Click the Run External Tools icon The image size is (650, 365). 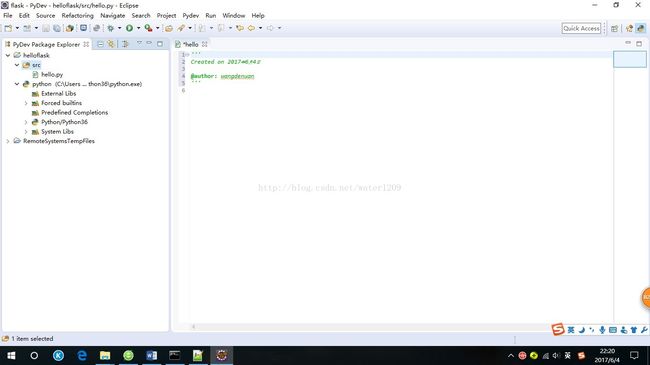148,28
